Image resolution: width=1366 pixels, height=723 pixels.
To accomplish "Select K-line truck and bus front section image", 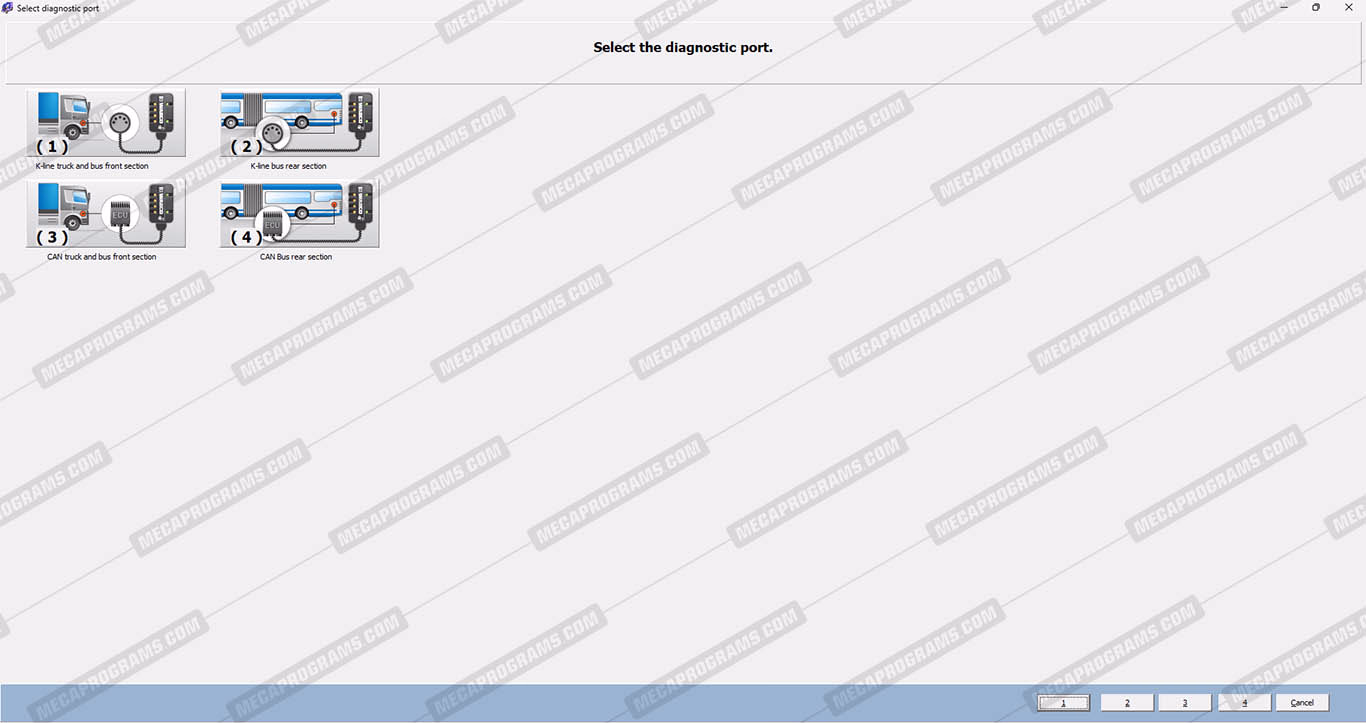I will pyautogui.click(x=106, y=123).
